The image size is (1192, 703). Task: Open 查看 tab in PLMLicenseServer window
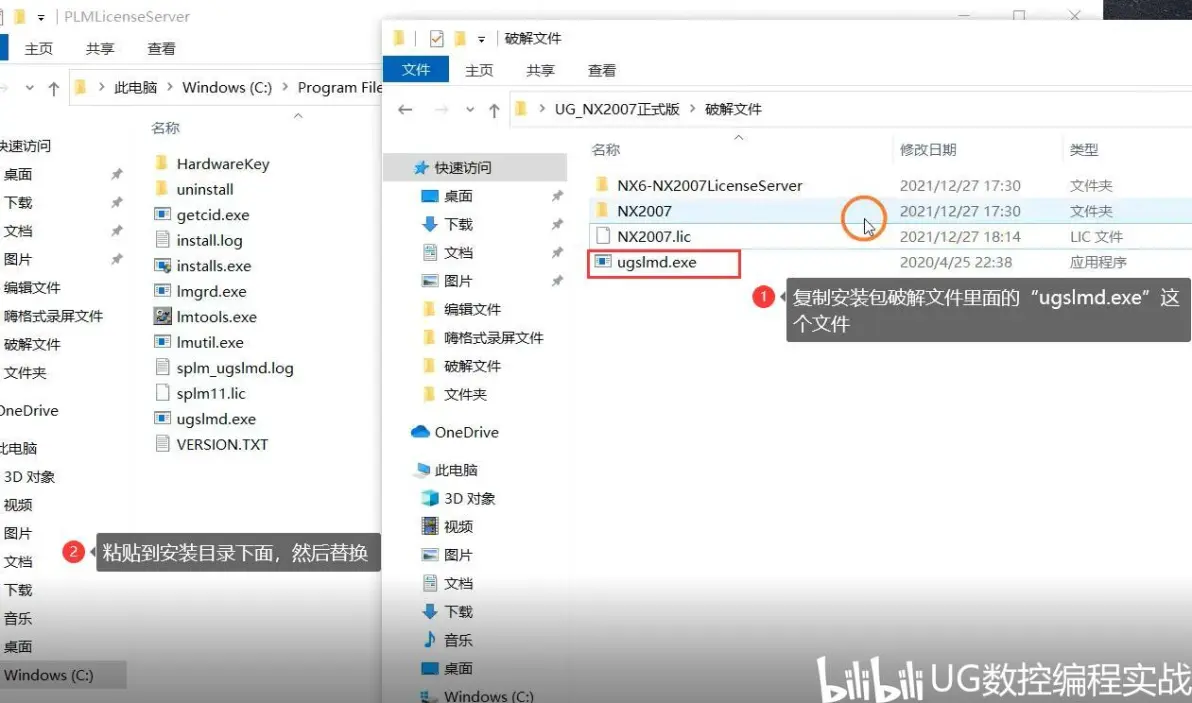161,49
